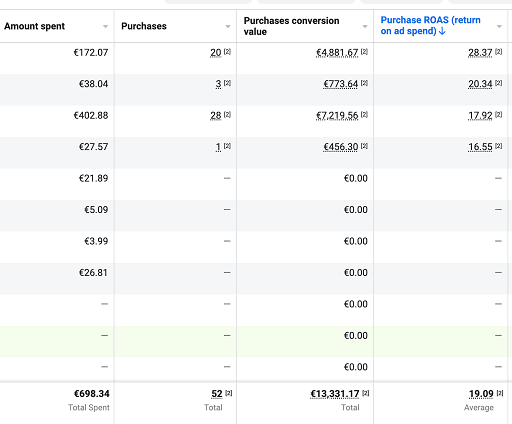Open the Purchases conversion value column dropdown
The height and width of the screenshot is (424, 512).
[x=365, y=26]
